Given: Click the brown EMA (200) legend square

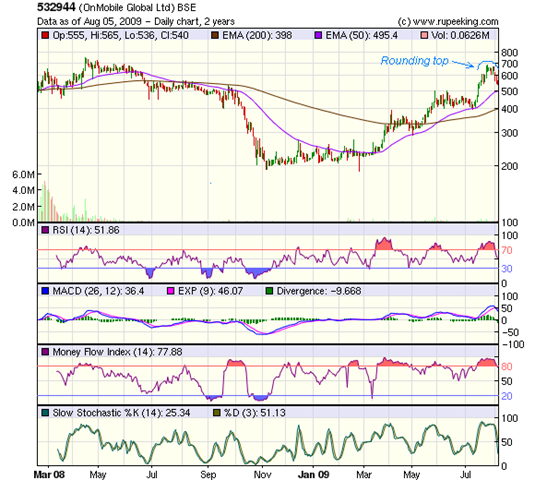Looking at the screenshot, I should (215, 35).
